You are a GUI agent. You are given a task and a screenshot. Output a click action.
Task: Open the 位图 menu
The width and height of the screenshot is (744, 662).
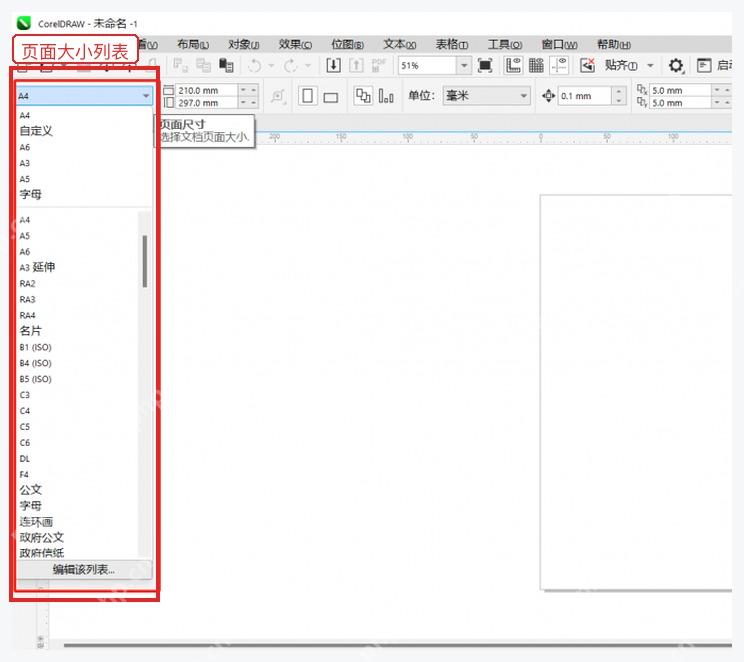tap(348, 44)
